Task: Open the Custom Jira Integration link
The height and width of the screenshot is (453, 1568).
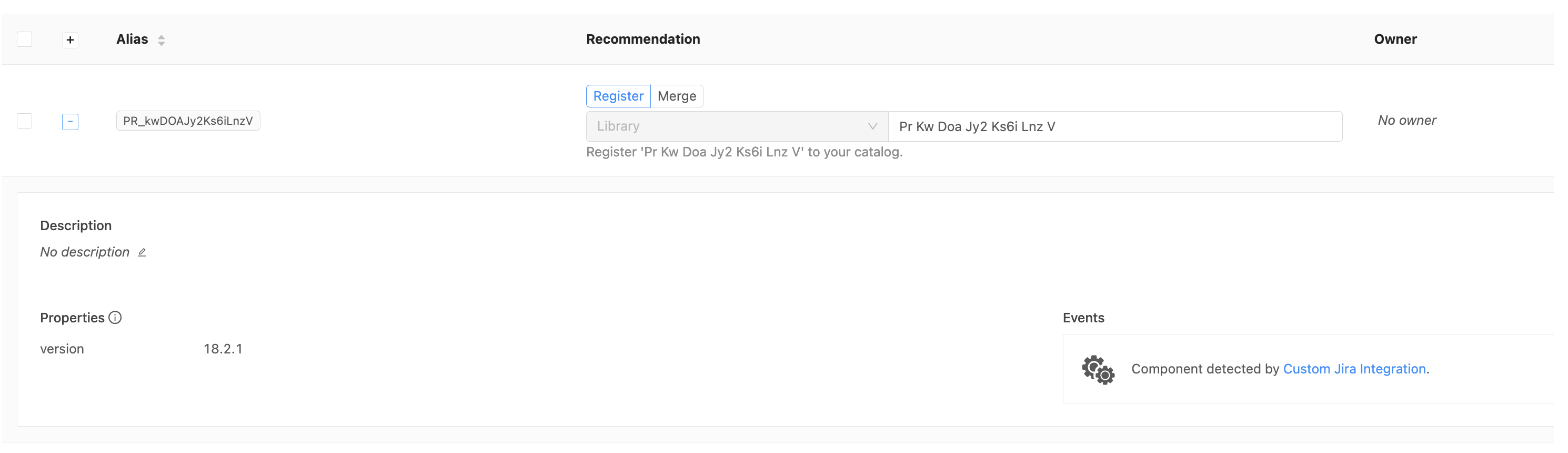Action: 1354,369
